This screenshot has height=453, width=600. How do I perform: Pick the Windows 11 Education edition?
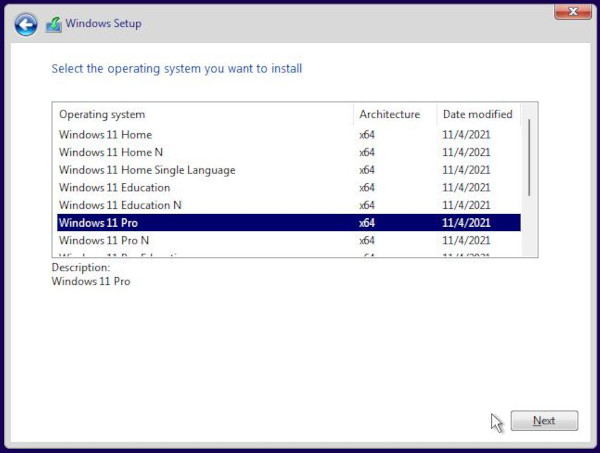114,187
